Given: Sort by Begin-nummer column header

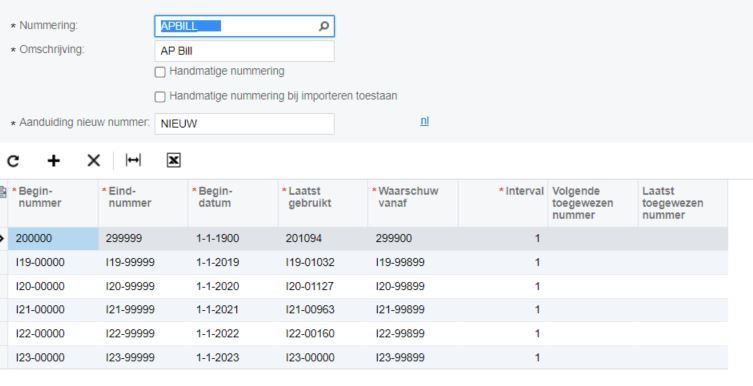Looking at the screenshot, I should pyautogui.click(x=53, y=204).
